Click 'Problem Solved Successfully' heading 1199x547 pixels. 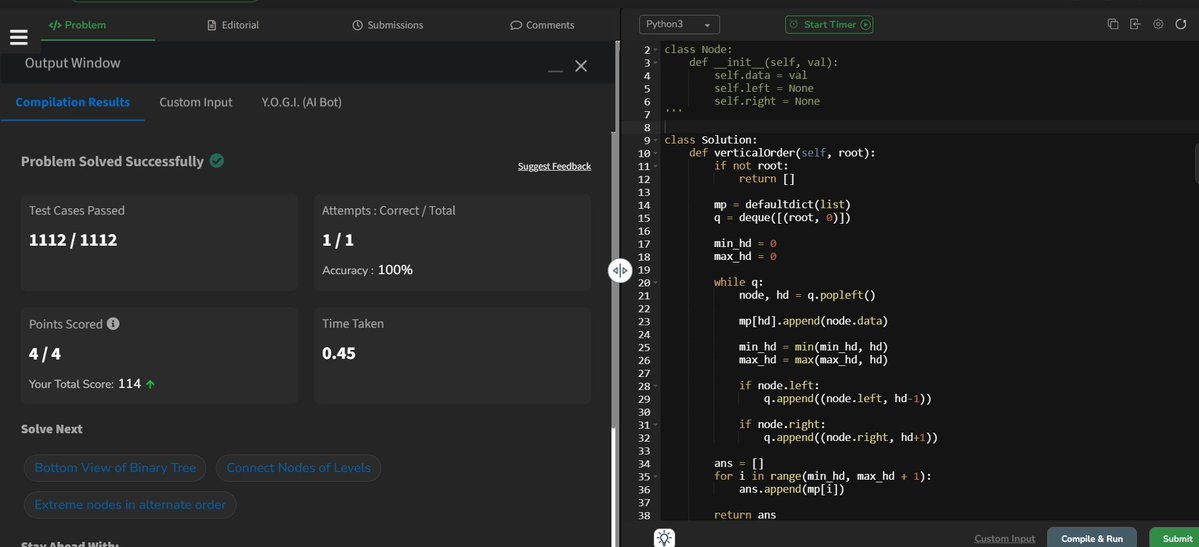[x=112, y=161]
